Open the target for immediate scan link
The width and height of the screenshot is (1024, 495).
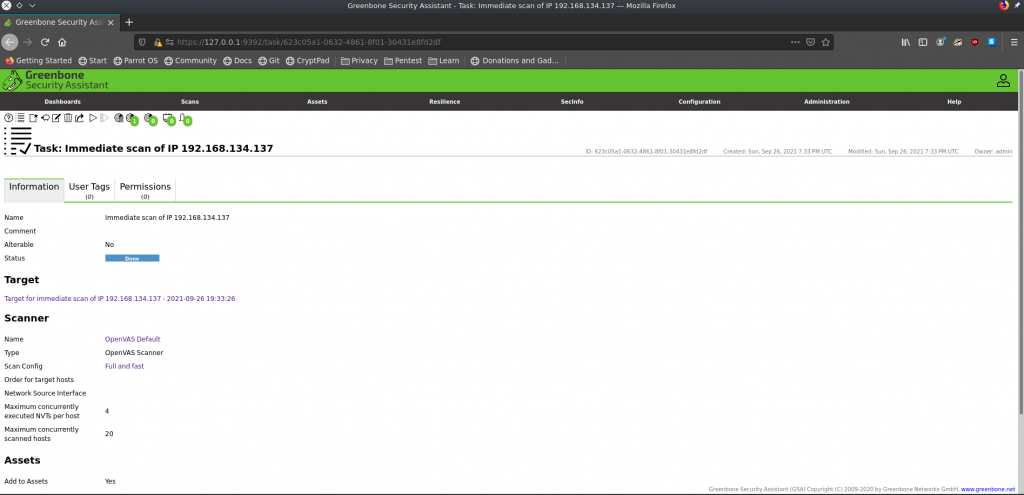pos(120,298)
